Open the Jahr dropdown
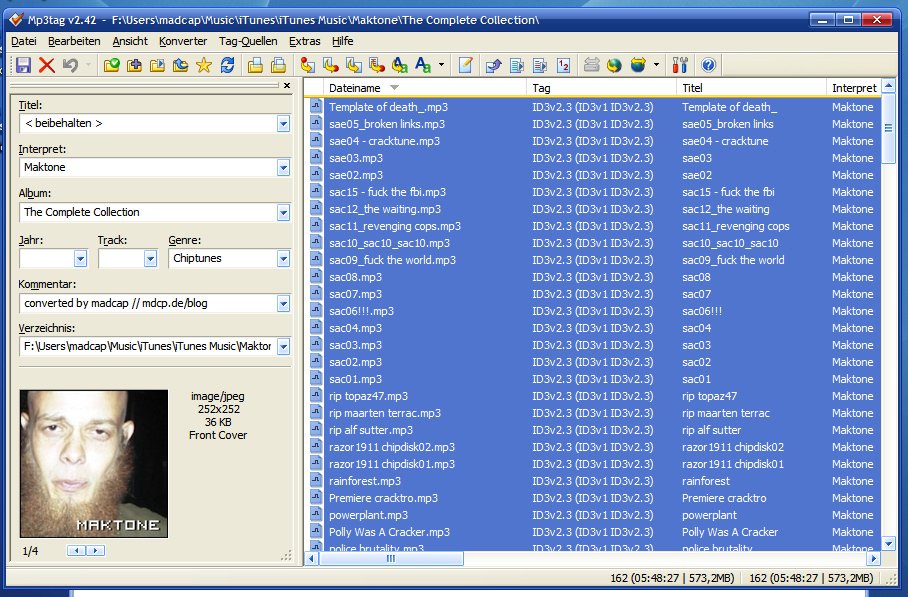908x597 pixels. 80,259
